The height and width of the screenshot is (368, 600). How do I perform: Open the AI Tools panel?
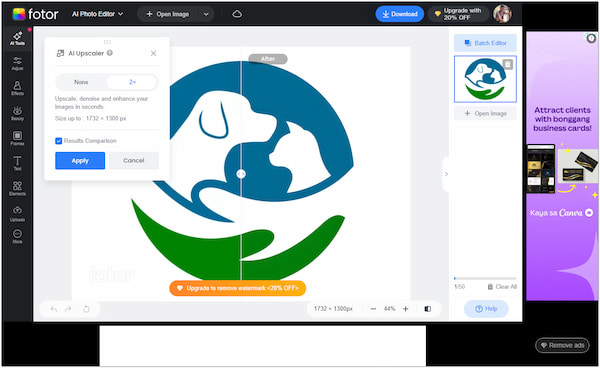tap(17, 39)
